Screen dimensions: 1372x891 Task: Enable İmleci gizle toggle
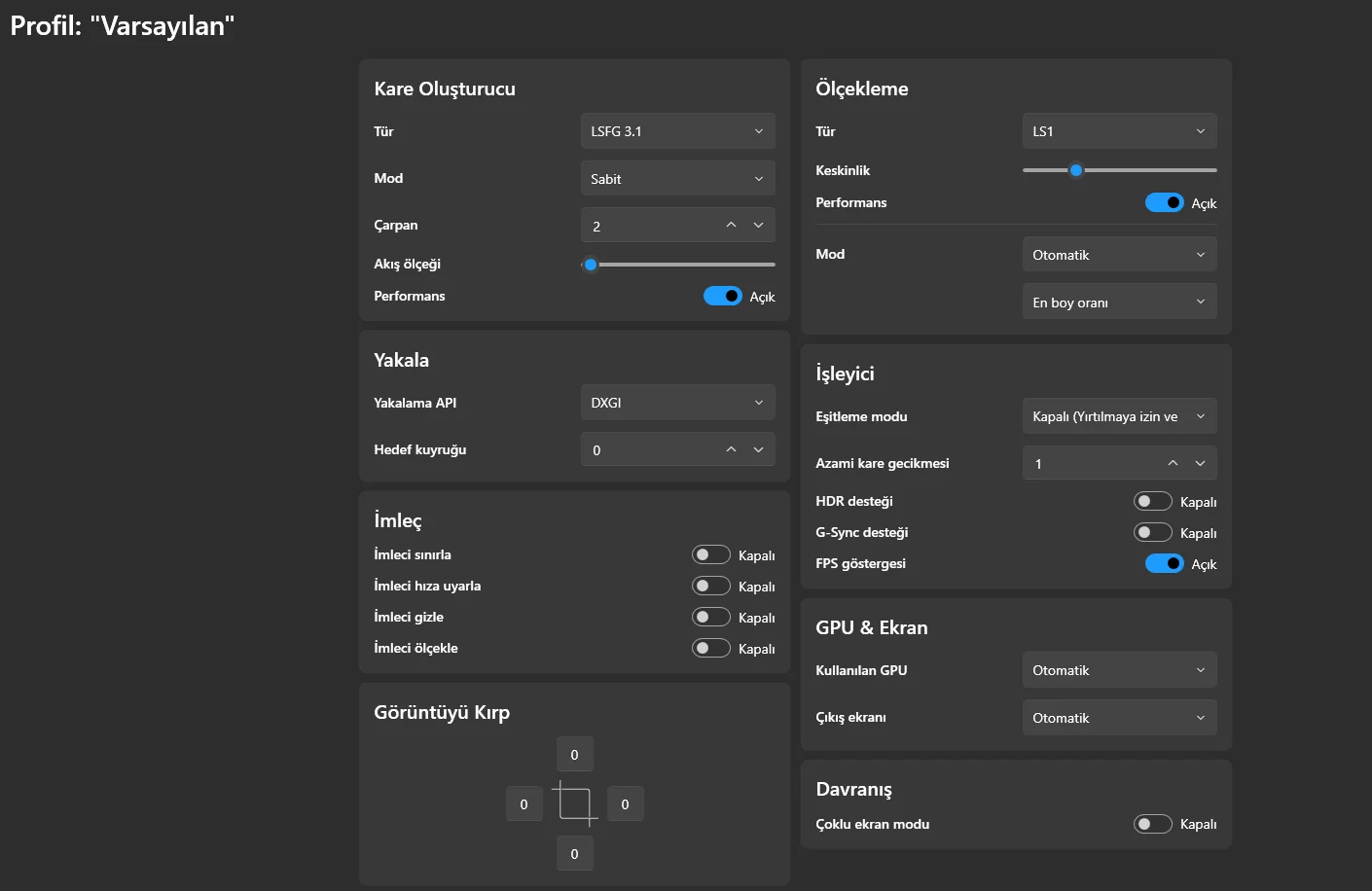click(710, 617)
